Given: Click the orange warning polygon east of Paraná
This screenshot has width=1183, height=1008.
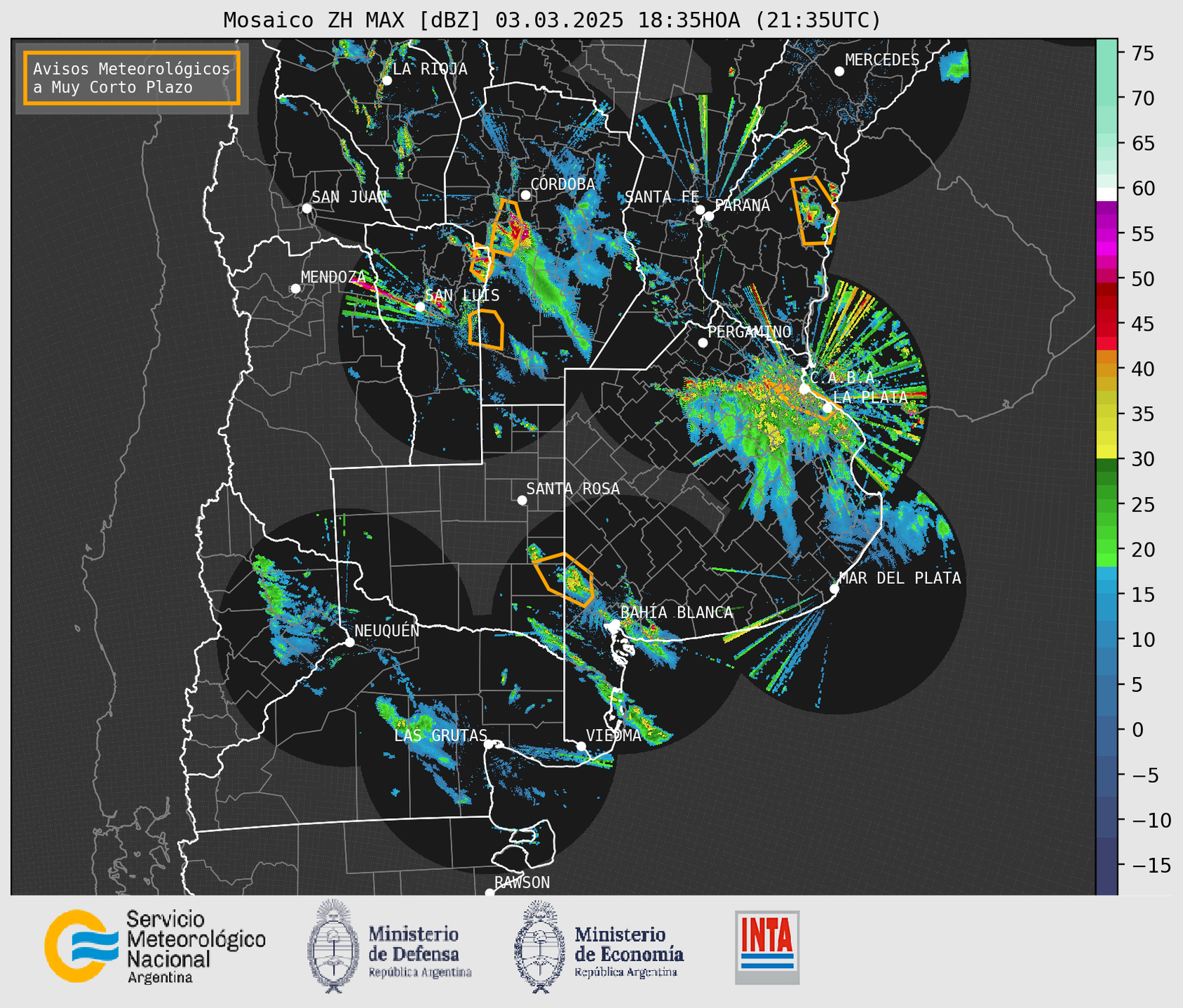Looking at the screenshot, I should click(x=814, y=210).
